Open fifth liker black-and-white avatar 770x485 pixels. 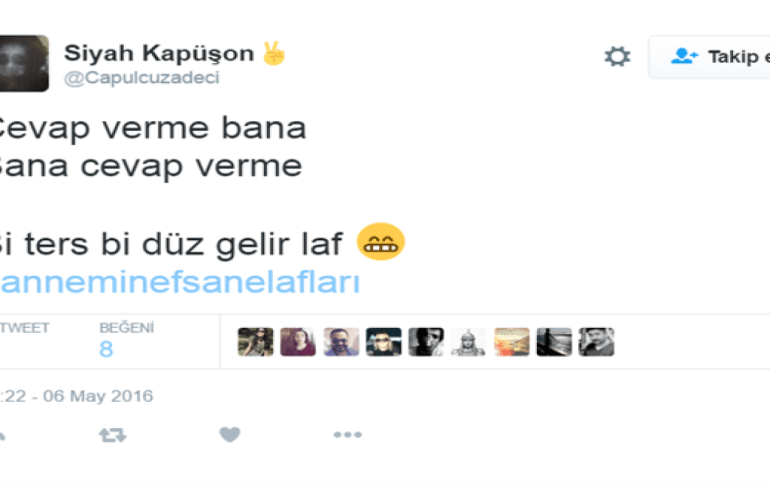tap(426, 342)
